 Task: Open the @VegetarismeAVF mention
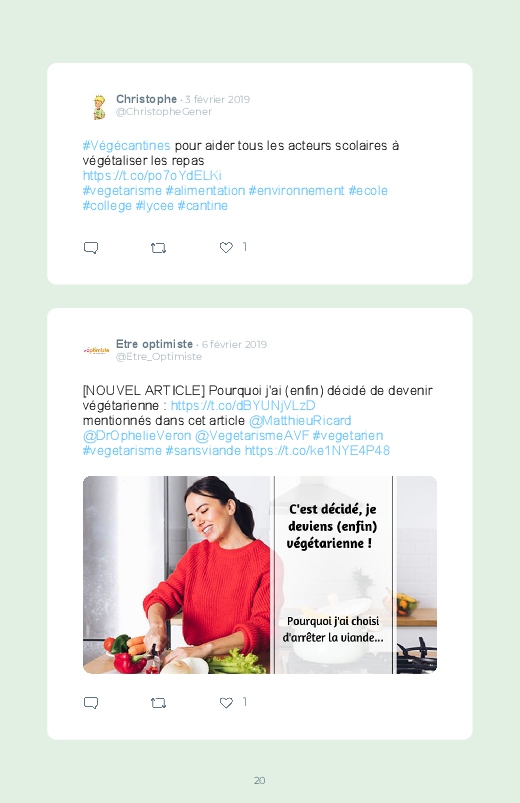[252, 435]
